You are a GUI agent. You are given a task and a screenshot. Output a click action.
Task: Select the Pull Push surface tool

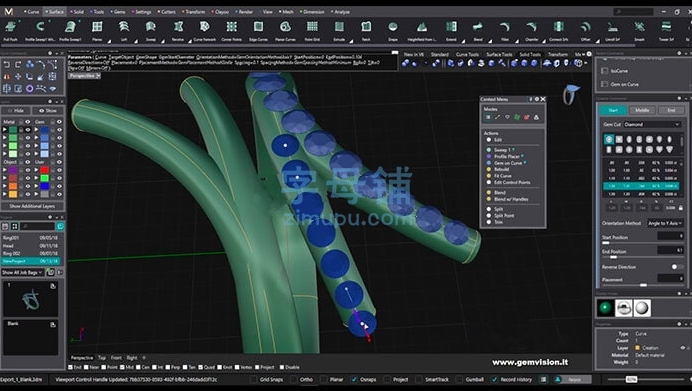10,31
